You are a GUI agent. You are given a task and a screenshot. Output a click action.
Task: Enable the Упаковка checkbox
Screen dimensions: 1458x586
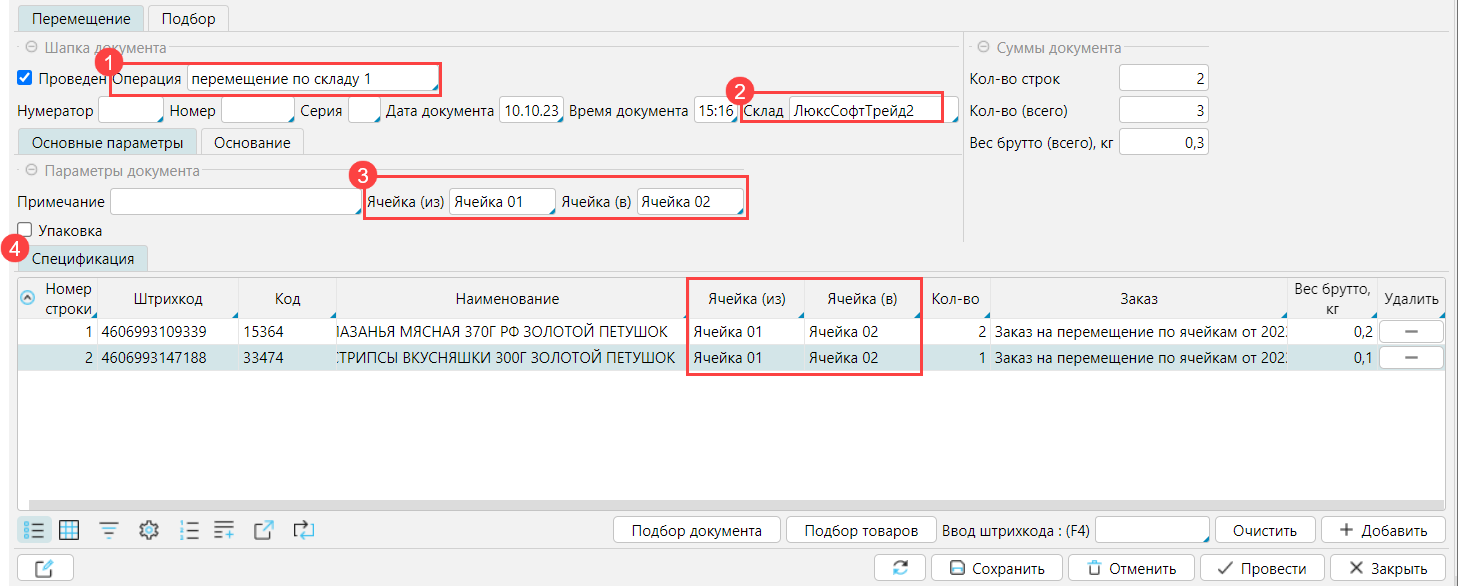[x=25, y=230]
